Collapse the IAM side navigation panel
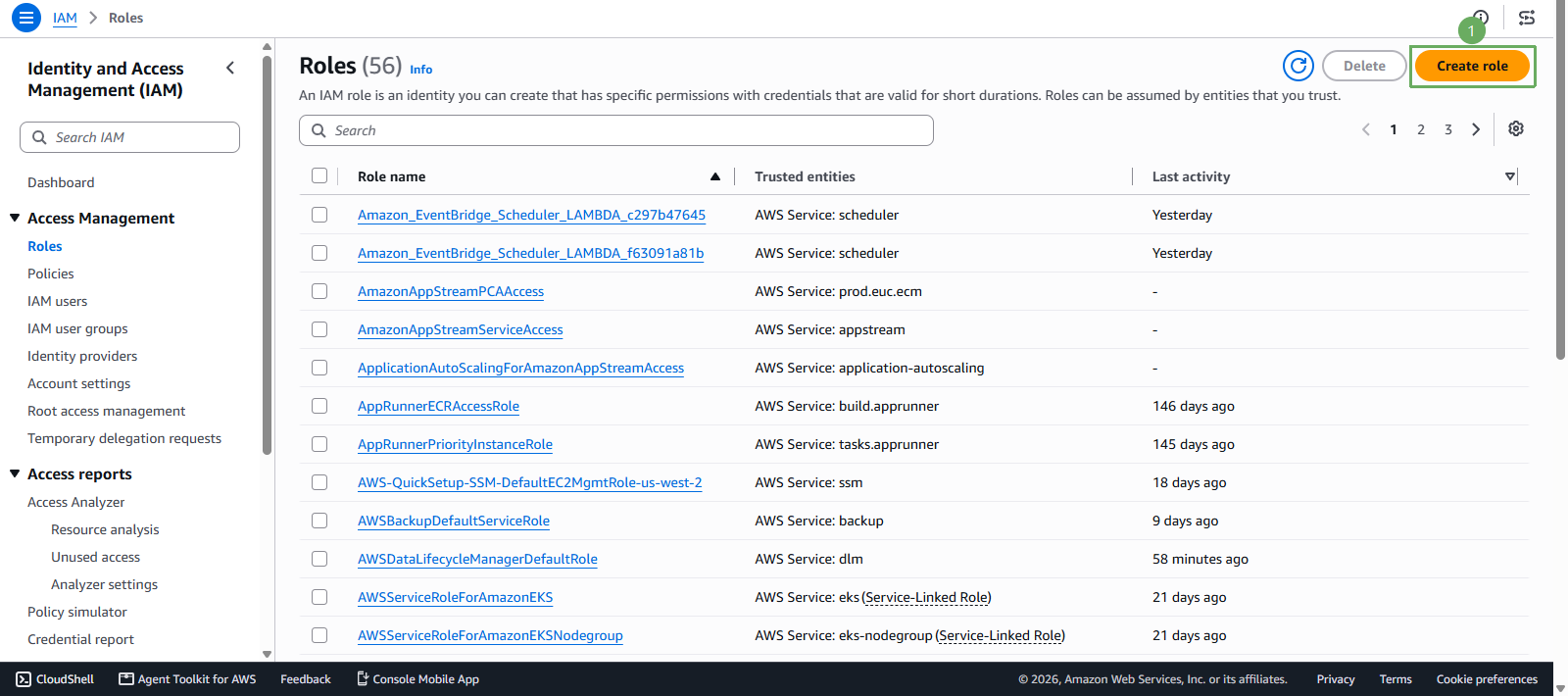 [230, 68]
